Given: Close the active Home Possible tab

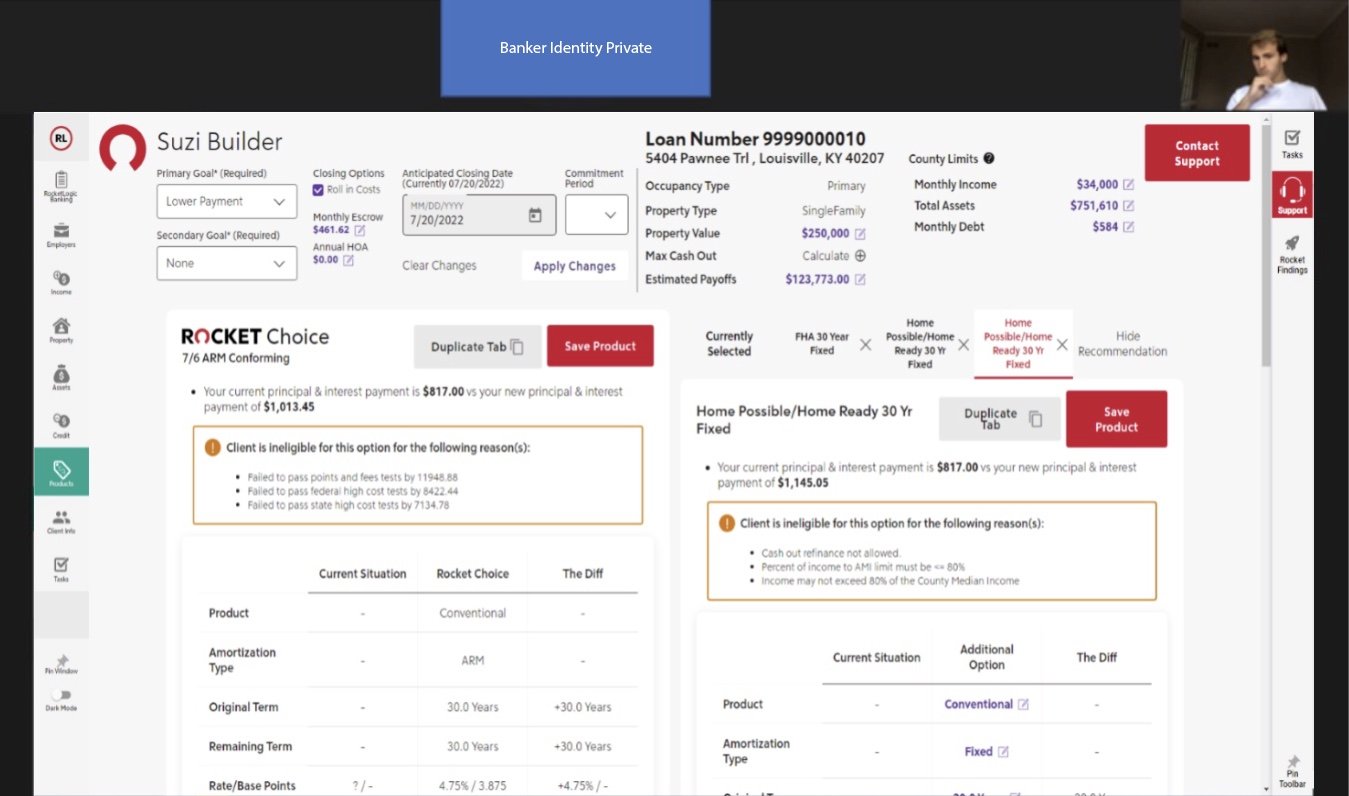Looking at the screenshot, I should (1062, 344).
